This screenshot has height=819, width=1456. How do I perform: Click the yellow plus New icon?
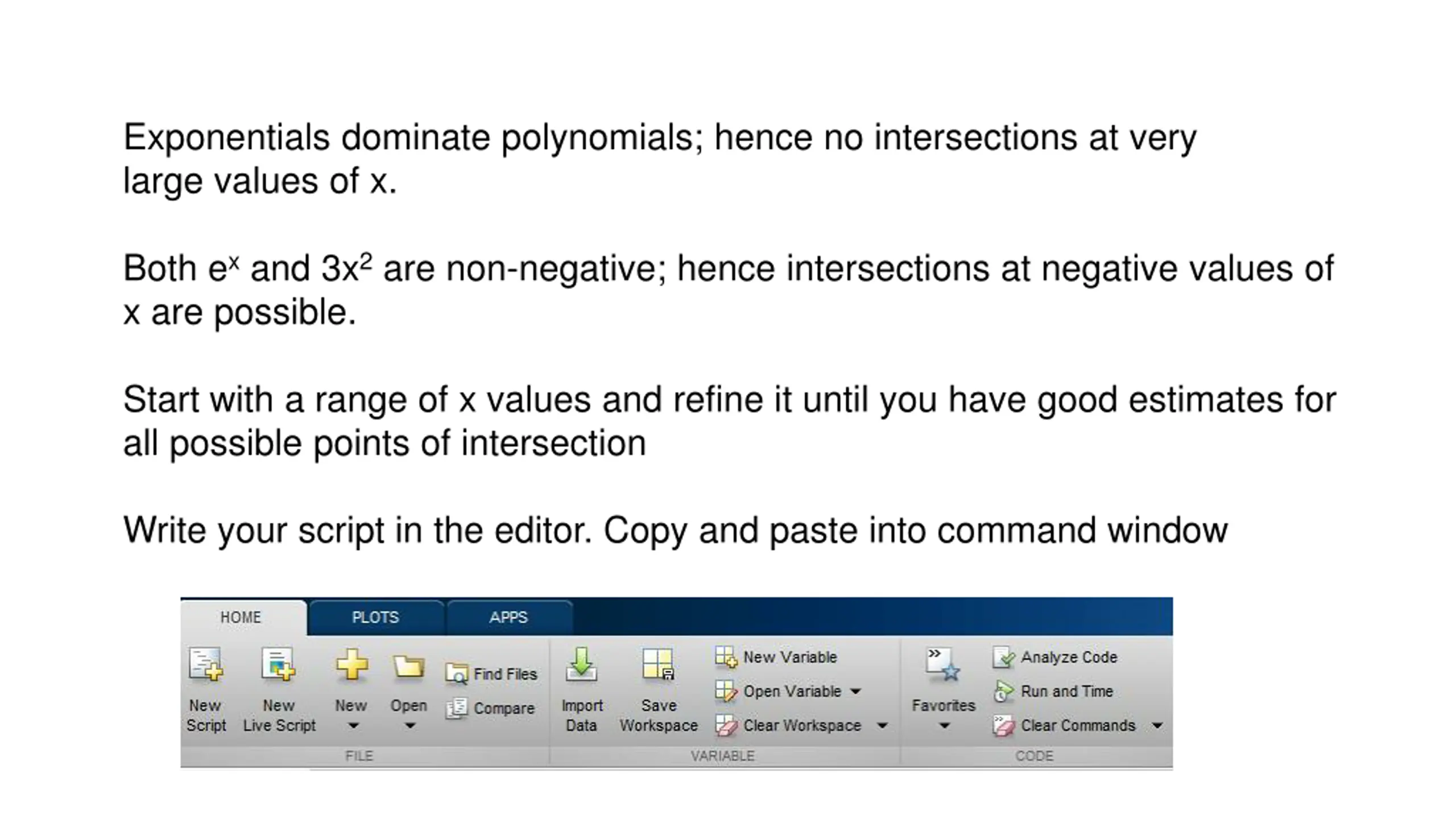tap(351, 664)
